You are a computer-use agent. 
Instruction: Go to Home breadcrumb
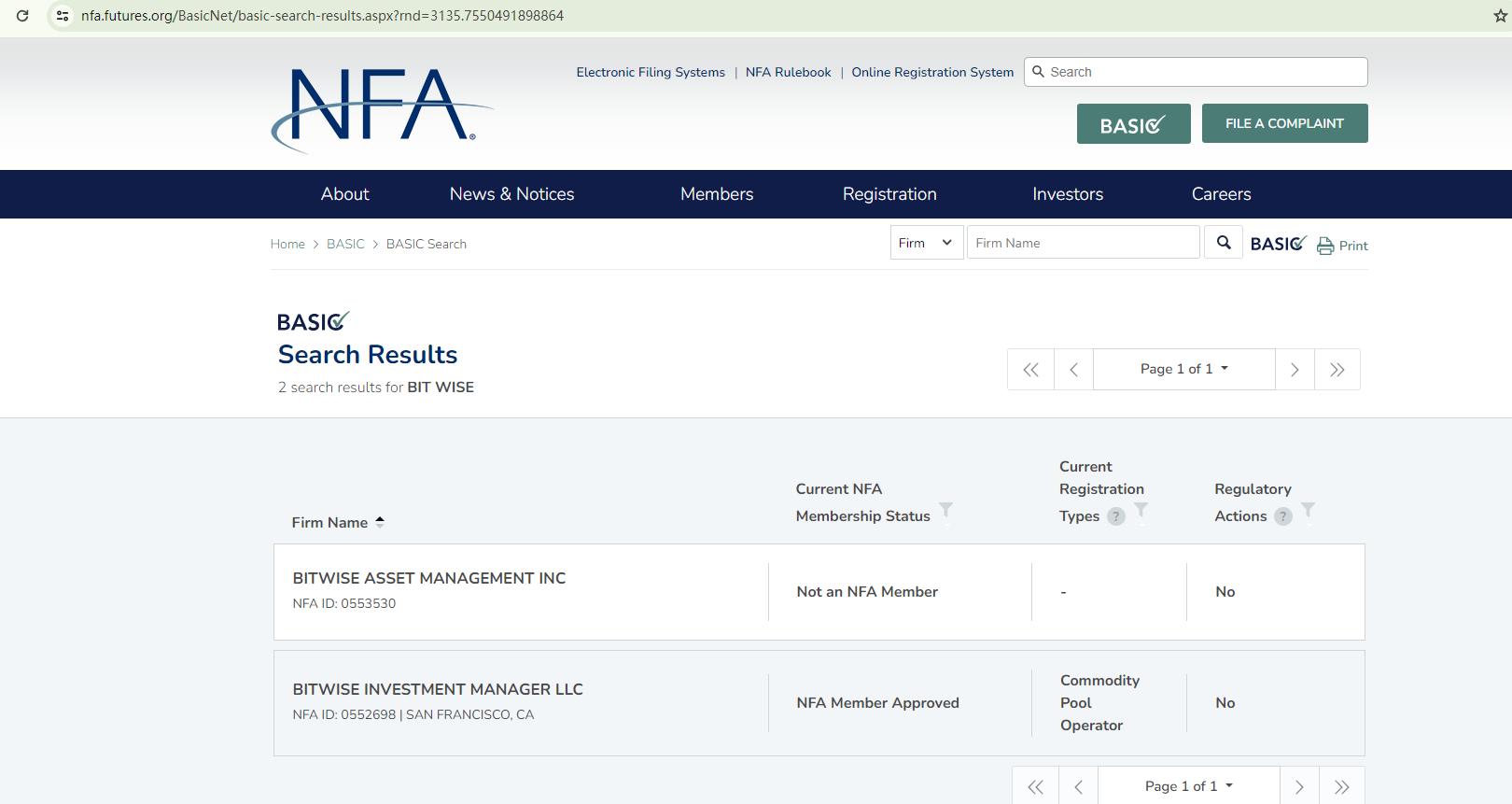pyautogui.click(x=287, y=244)
